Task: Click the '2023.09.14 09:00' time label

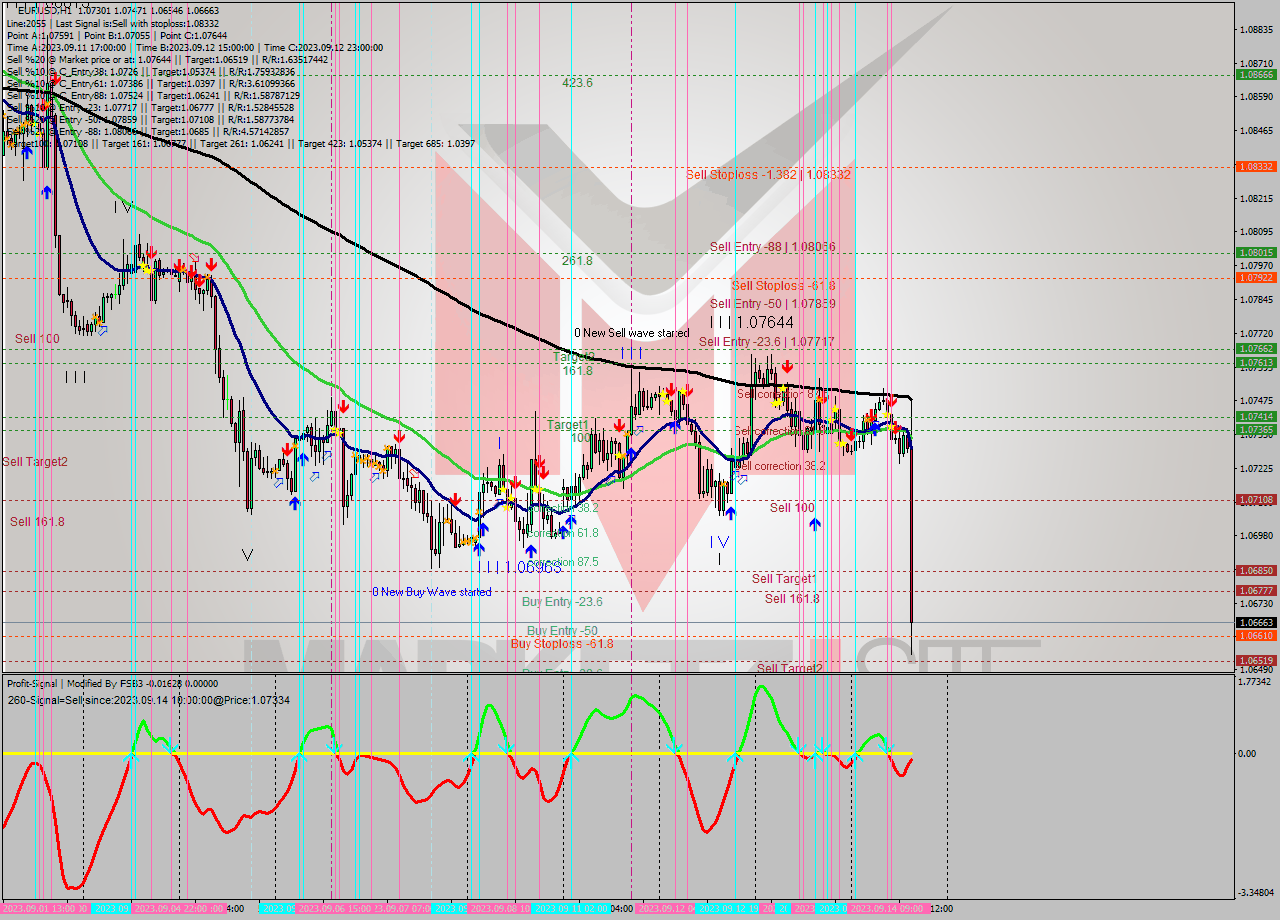Action: coord(886,908)
